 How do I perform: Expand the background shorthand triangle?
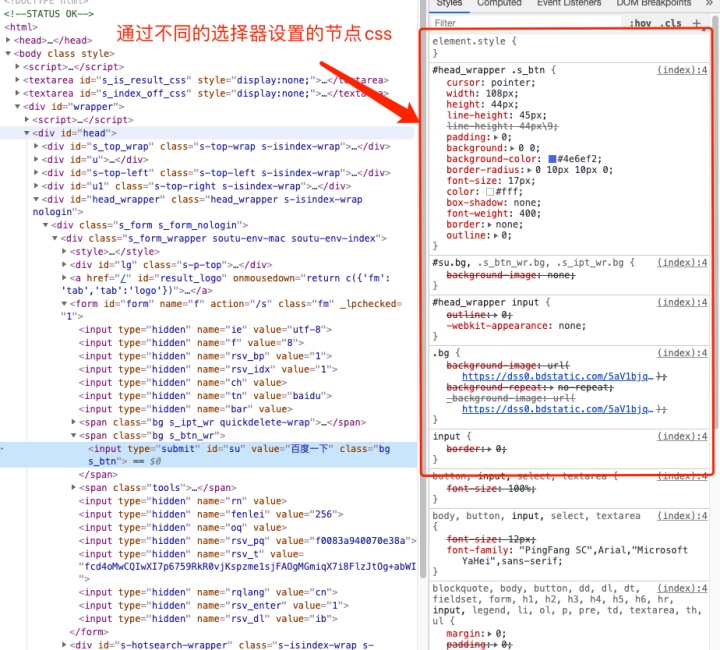512,148
